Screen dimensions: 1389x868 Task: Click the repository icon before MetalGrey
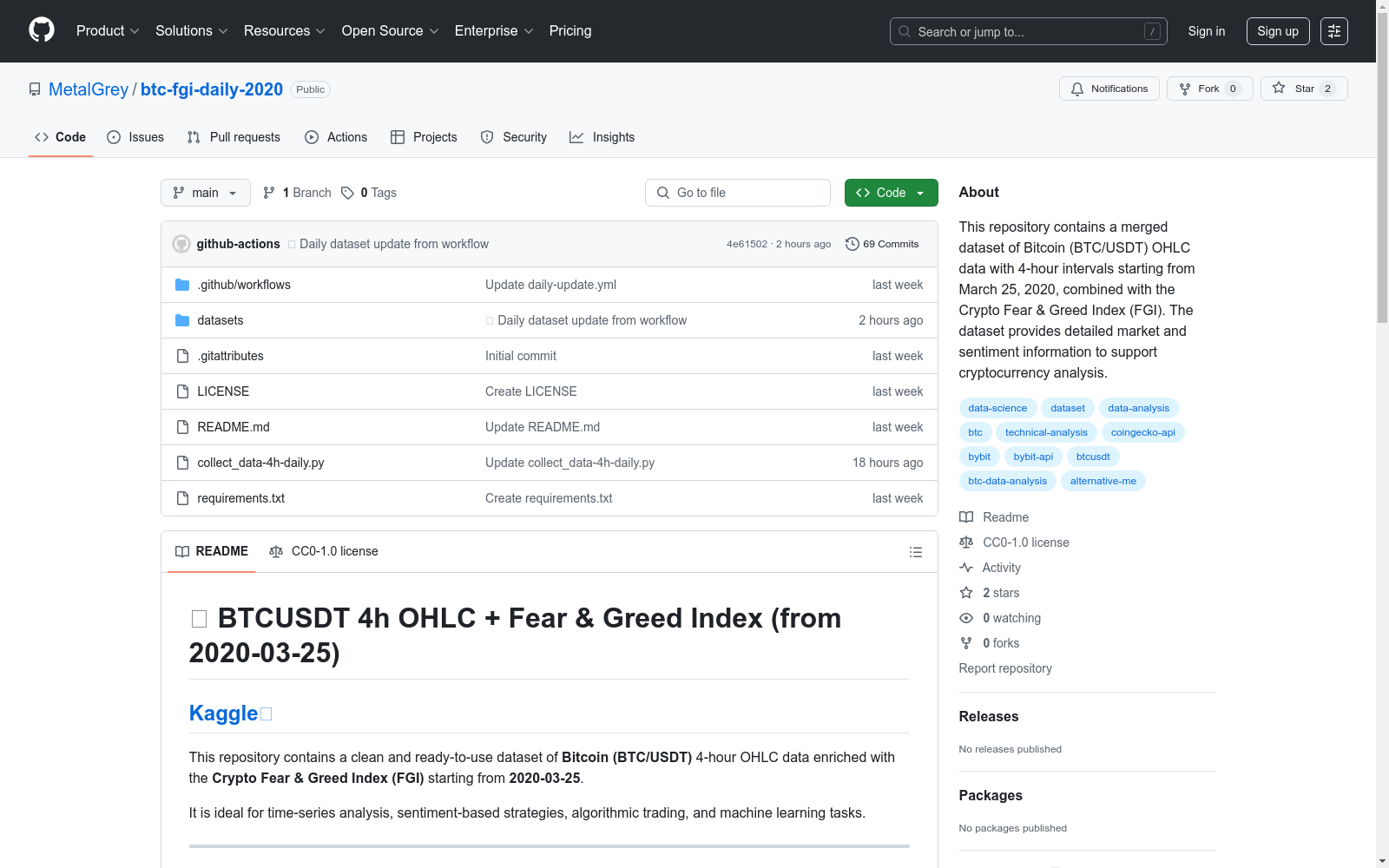coord(35,89)
